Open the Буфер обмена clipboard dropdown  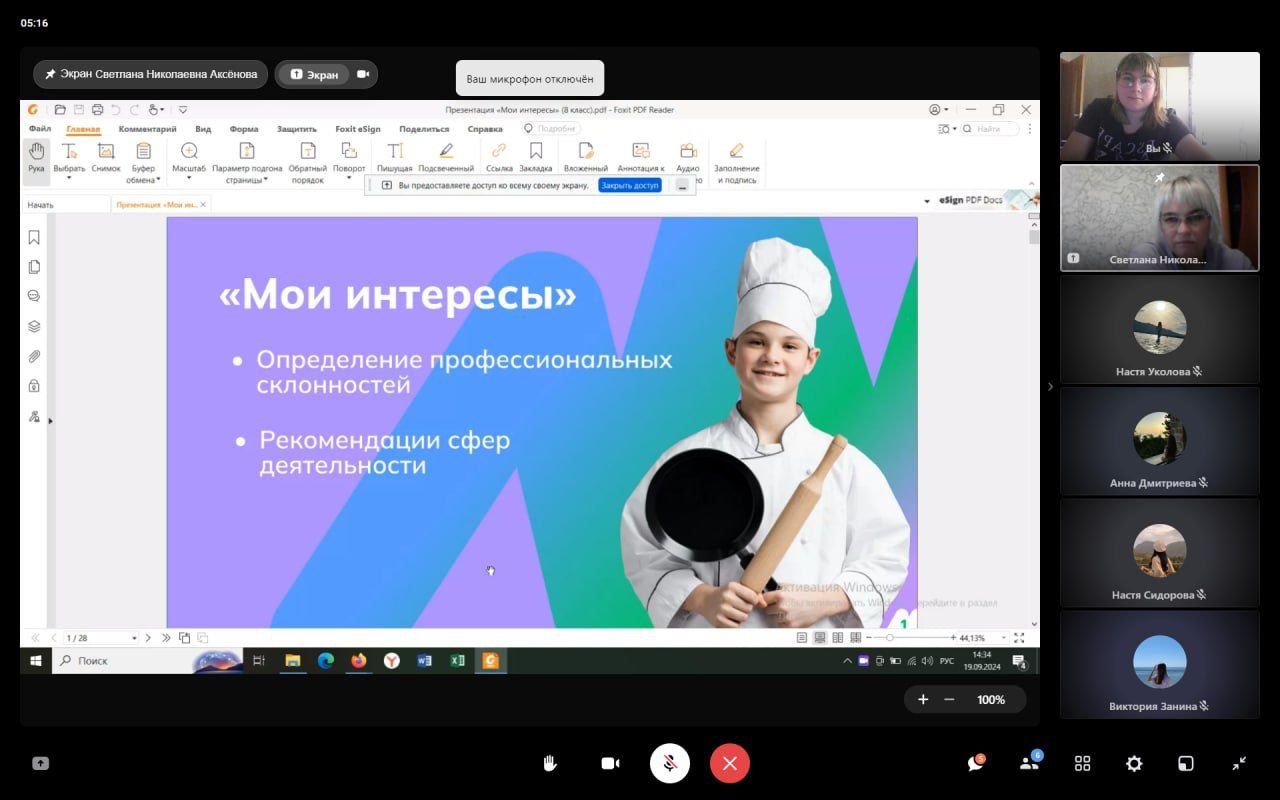143,162
